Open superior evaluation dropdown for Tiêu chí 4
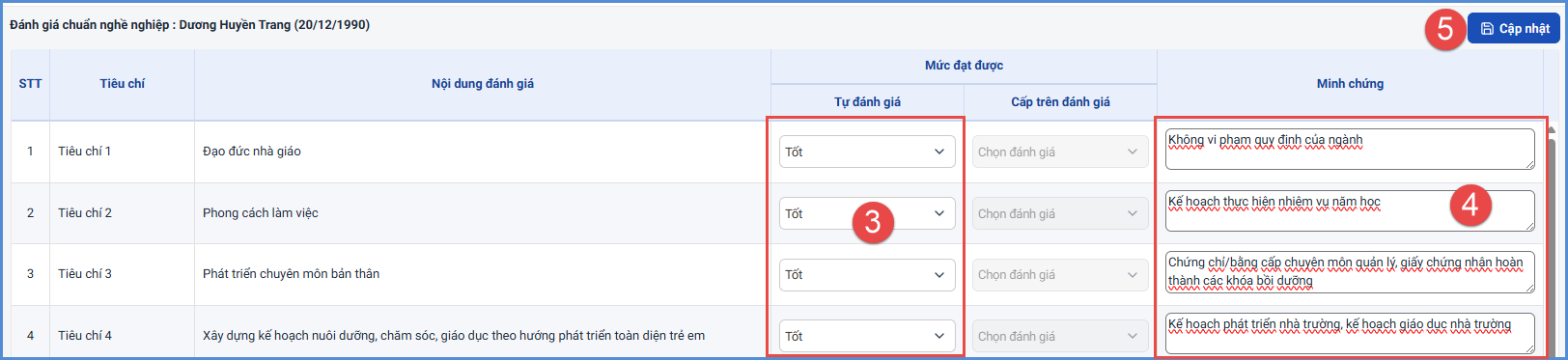This screenshot has height=360, width=1568. click(1060, 336)
